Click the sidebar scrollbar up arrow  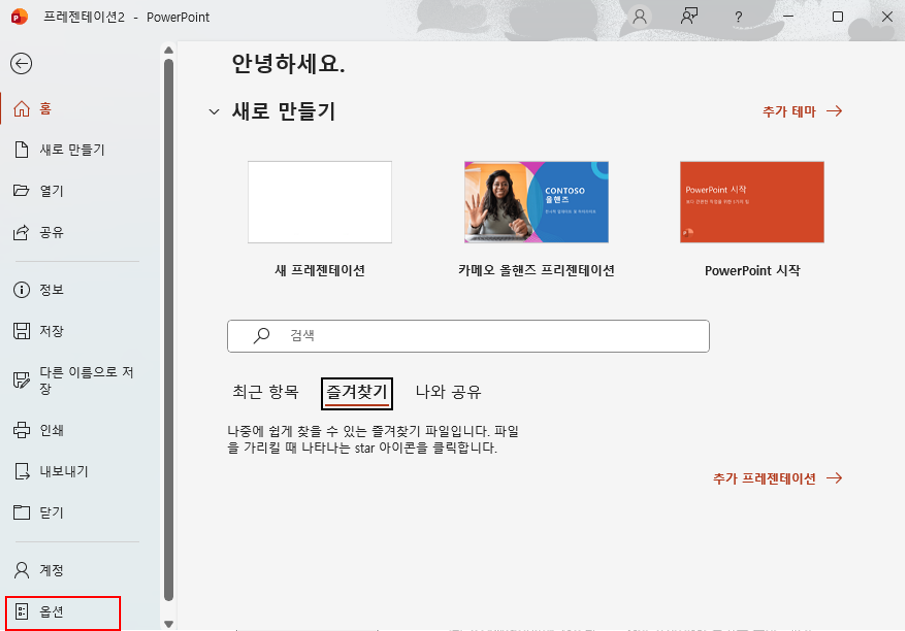(x=169, y=50)
